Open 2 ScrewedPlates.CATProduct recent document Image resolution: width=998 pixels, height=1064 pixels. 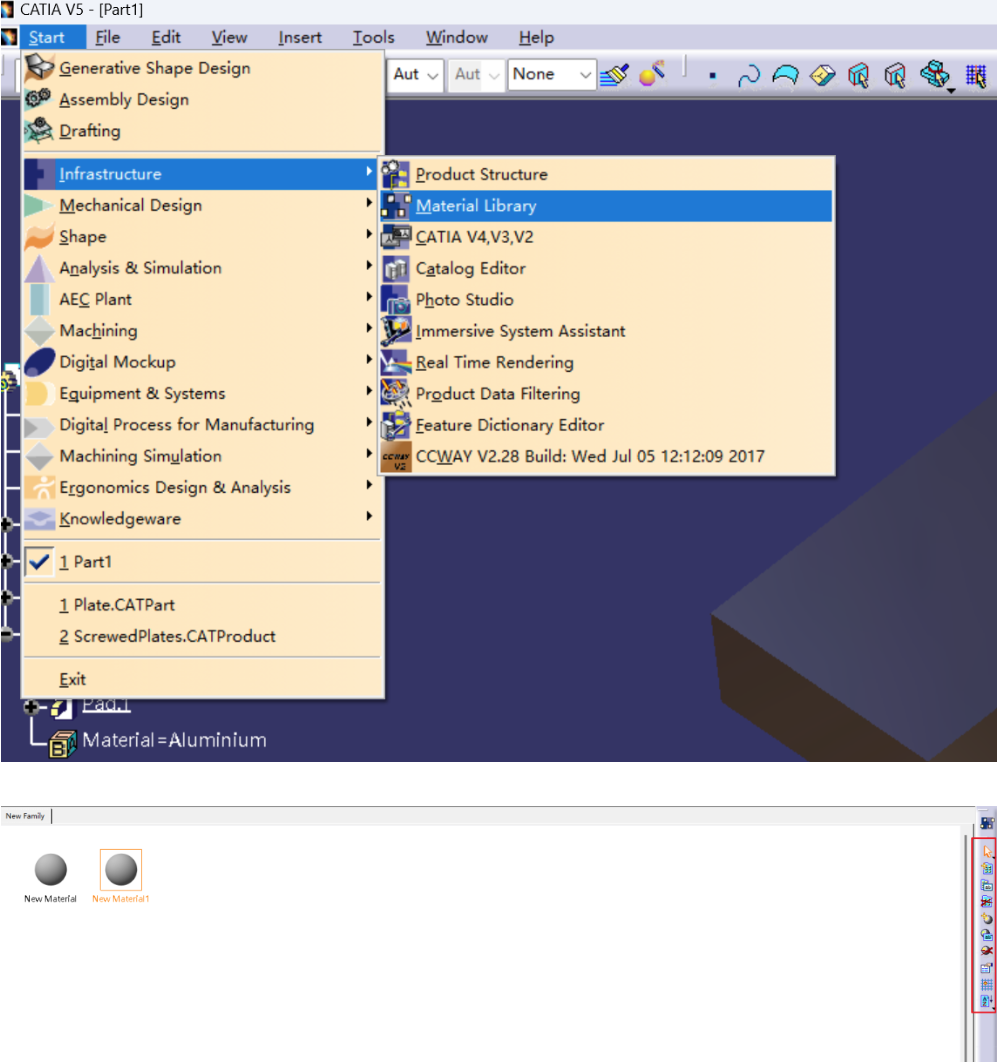pos(202,636)
